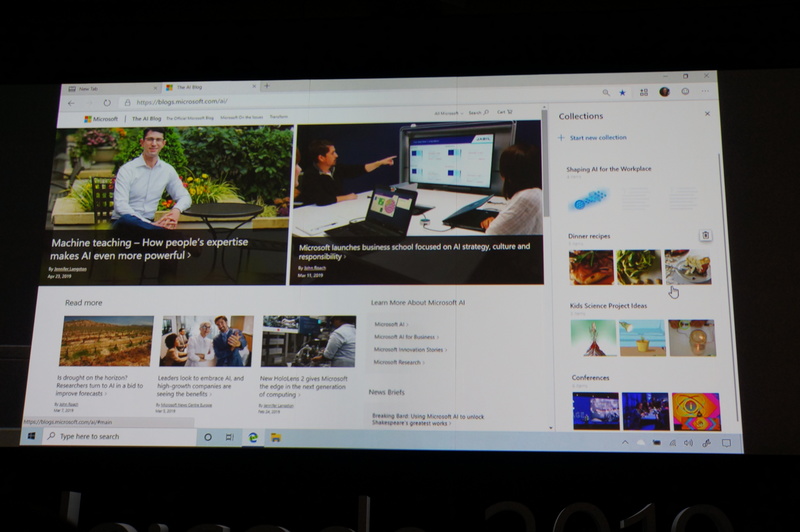Open the Conferences collection title
The width and height of the screenshot is (800, 532).
pos(590,377)
